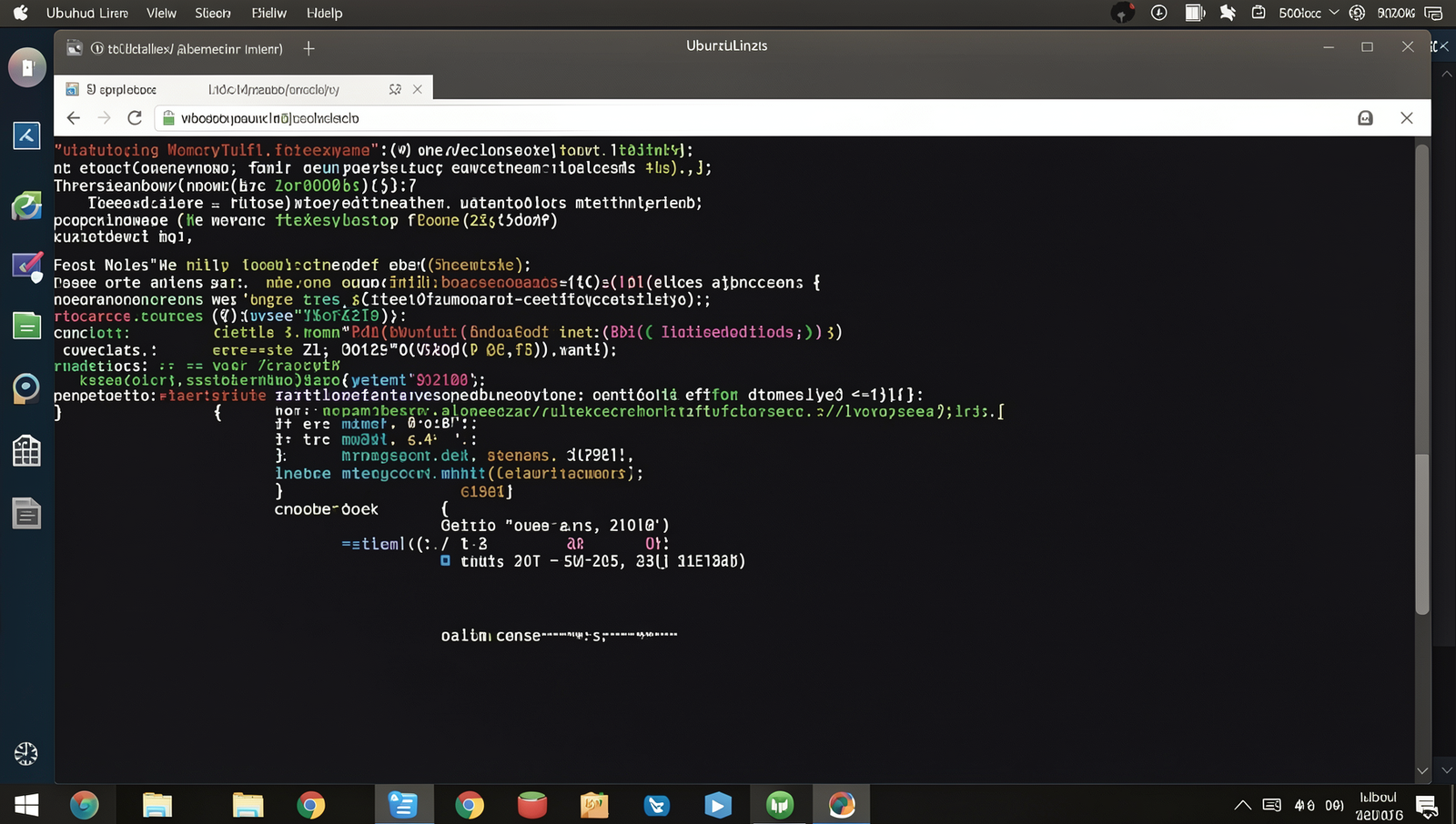Open the Windows Start button
The image size is (1456, 824).
pos(26,805)
